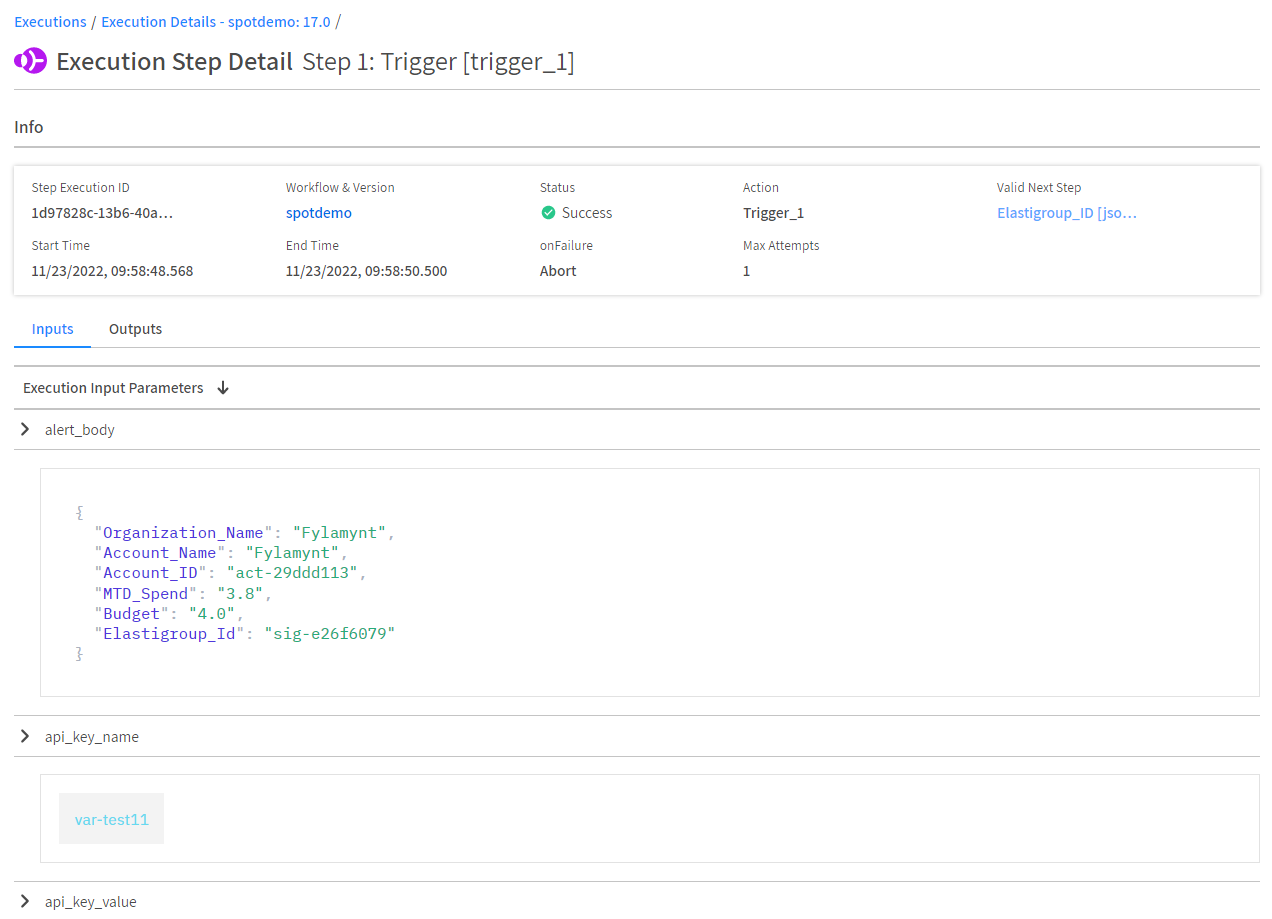The image size is (1272, 919).
Task: Click the var-test11 value chip
Action: click(x=111, y=819)
